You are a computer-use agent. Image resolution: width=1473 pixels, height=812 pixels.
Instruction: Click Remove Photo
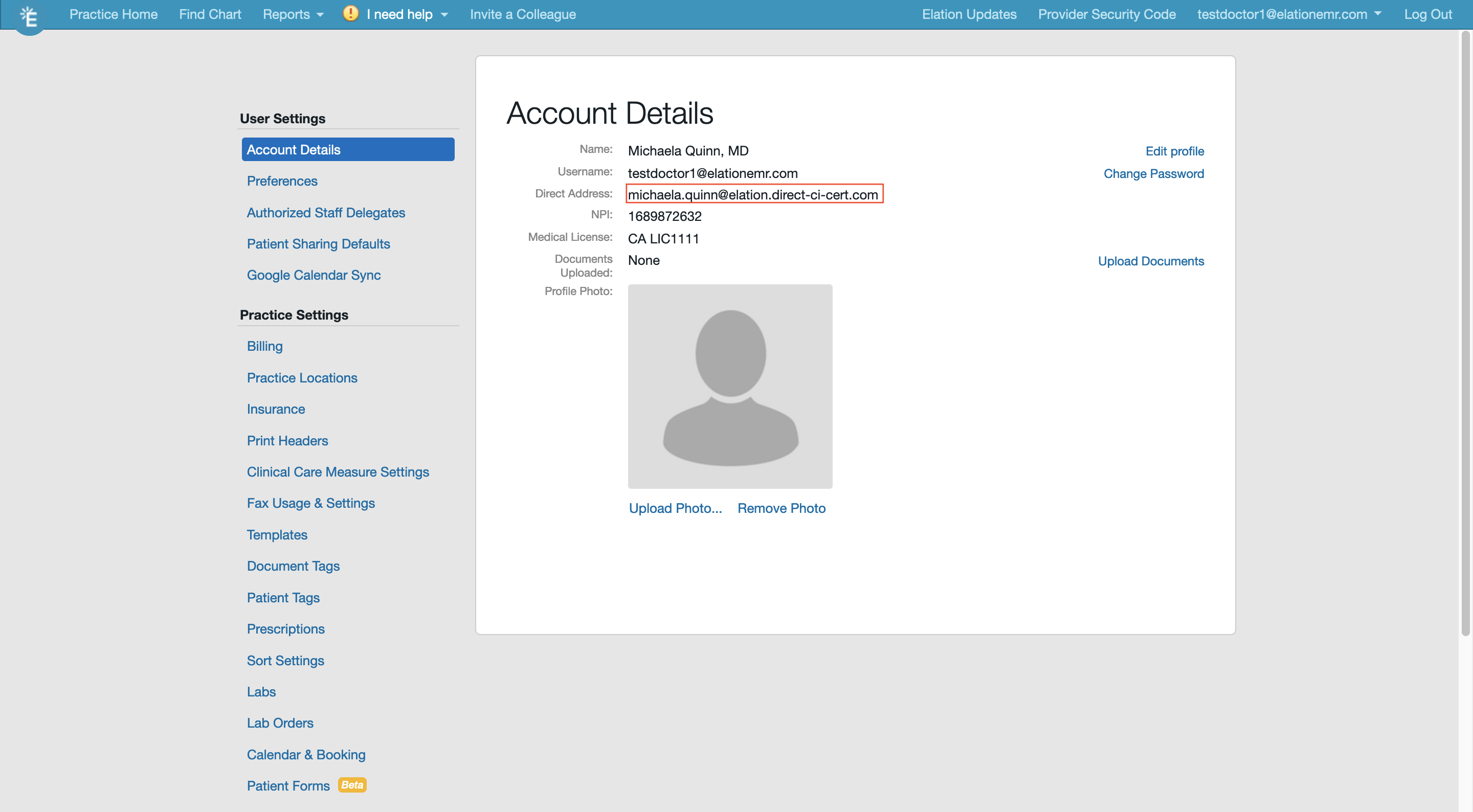[781, 508]
